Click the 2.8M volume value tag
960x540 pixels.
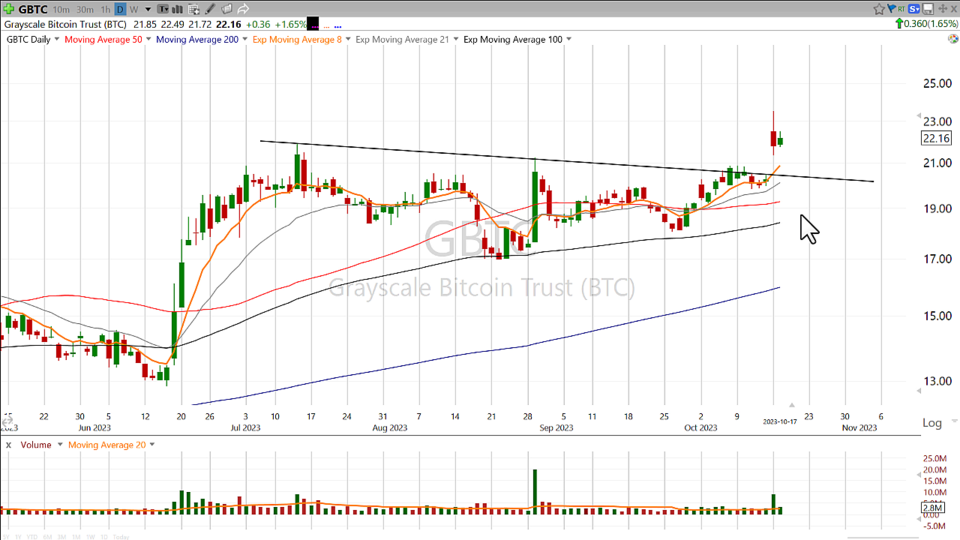(x=933, y=508)
